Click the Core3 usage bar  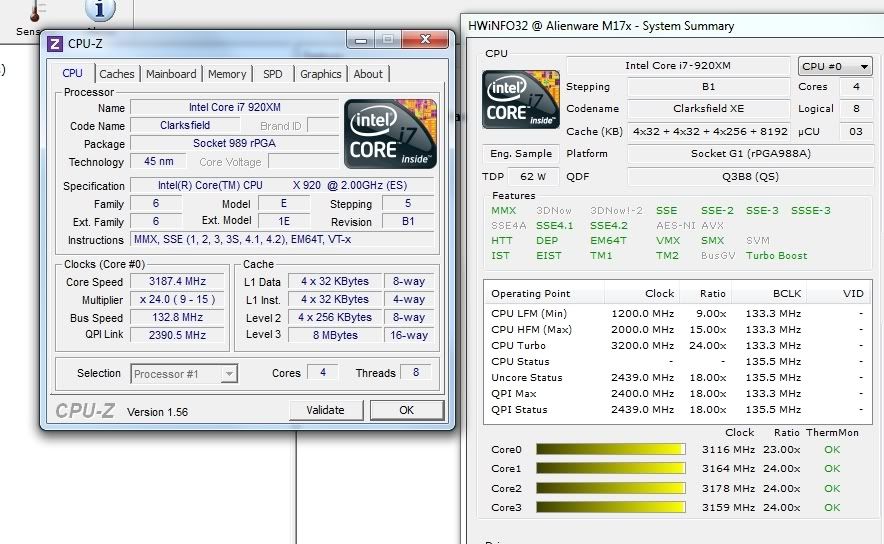611,507
